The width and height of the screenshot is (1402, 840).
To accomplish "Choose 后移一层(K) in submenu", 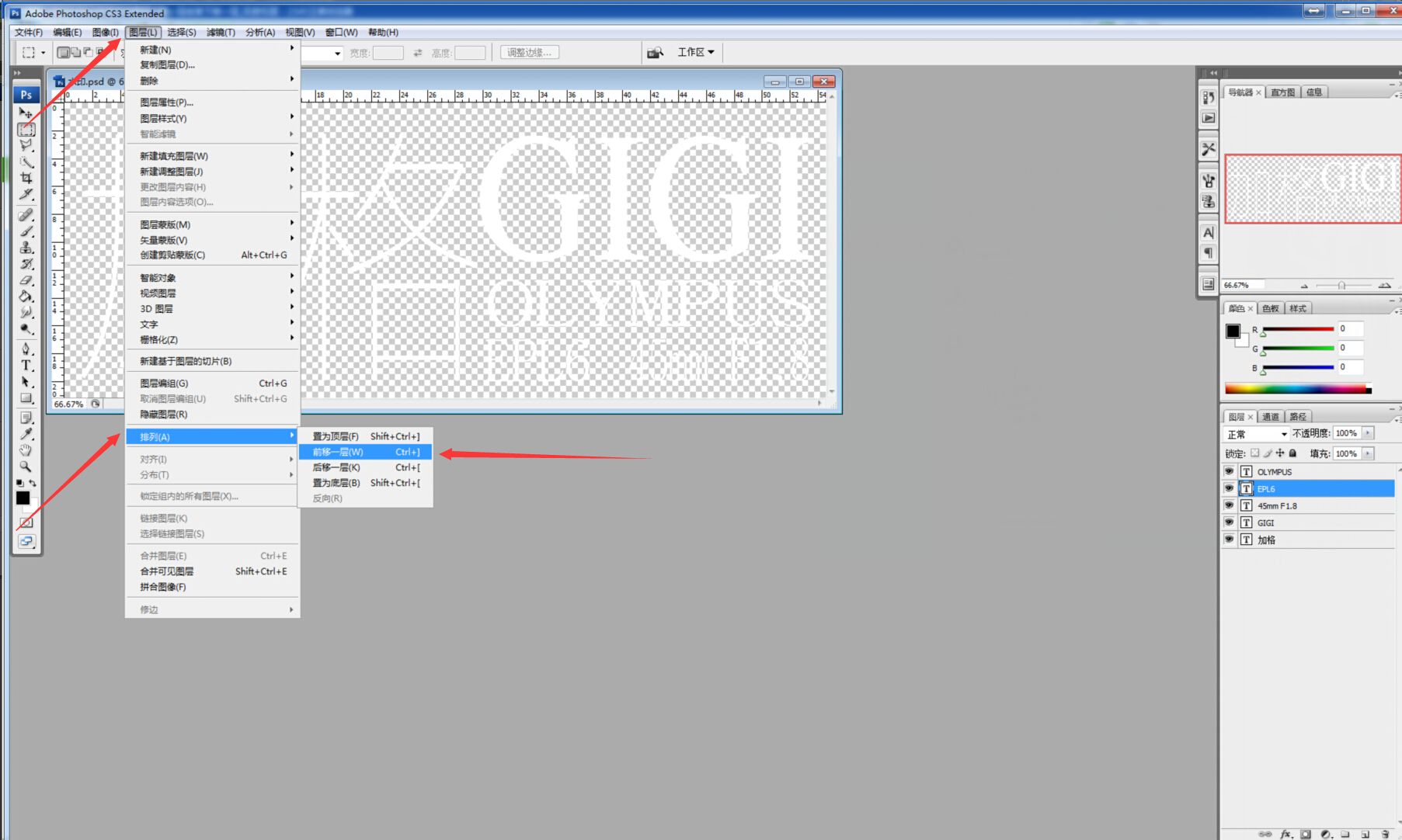I will pos(365,467).
